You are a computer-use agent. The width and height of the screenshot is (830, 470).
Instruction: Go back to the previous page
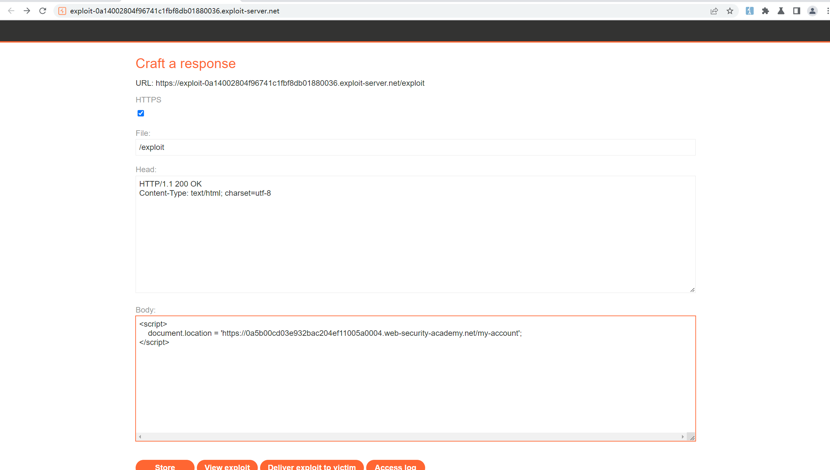click(x=11, y=11)
